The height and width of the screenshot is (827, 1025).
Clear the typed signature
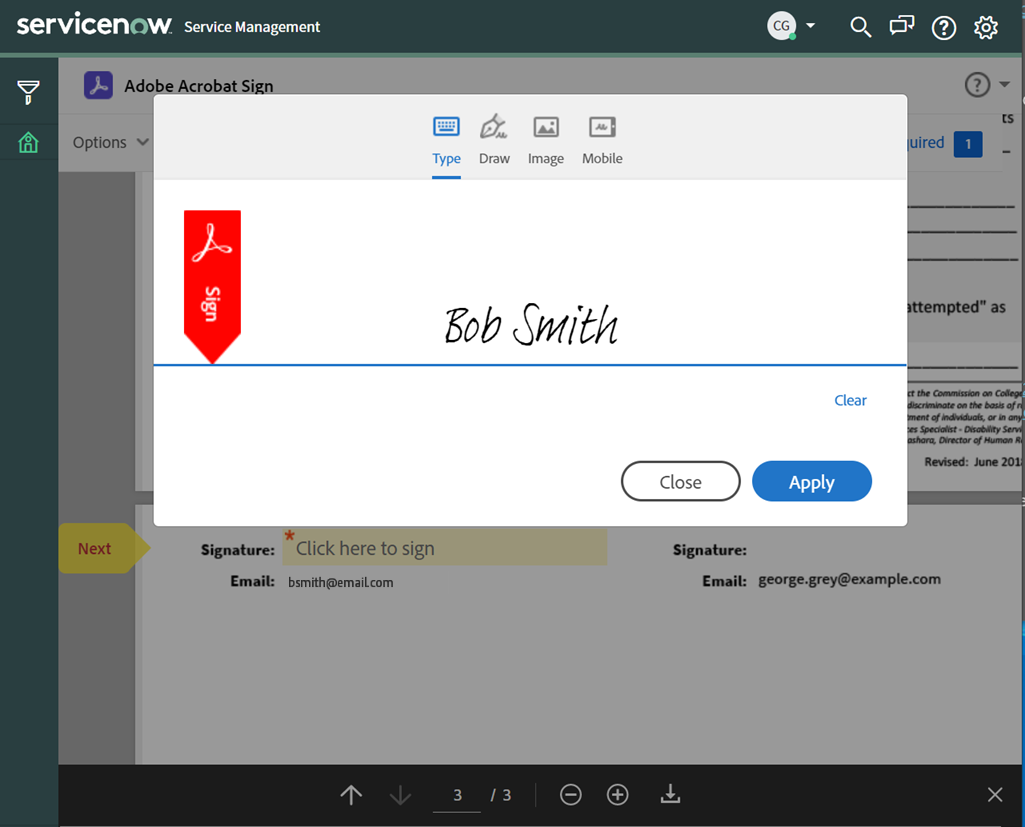pos(849,400)
